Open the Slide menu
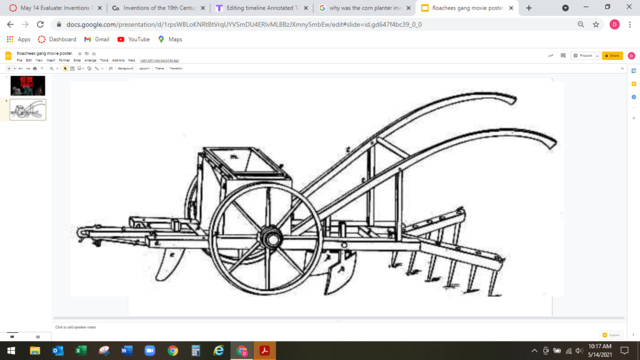Viewport: 640px width, 360px height. [77, 60]
